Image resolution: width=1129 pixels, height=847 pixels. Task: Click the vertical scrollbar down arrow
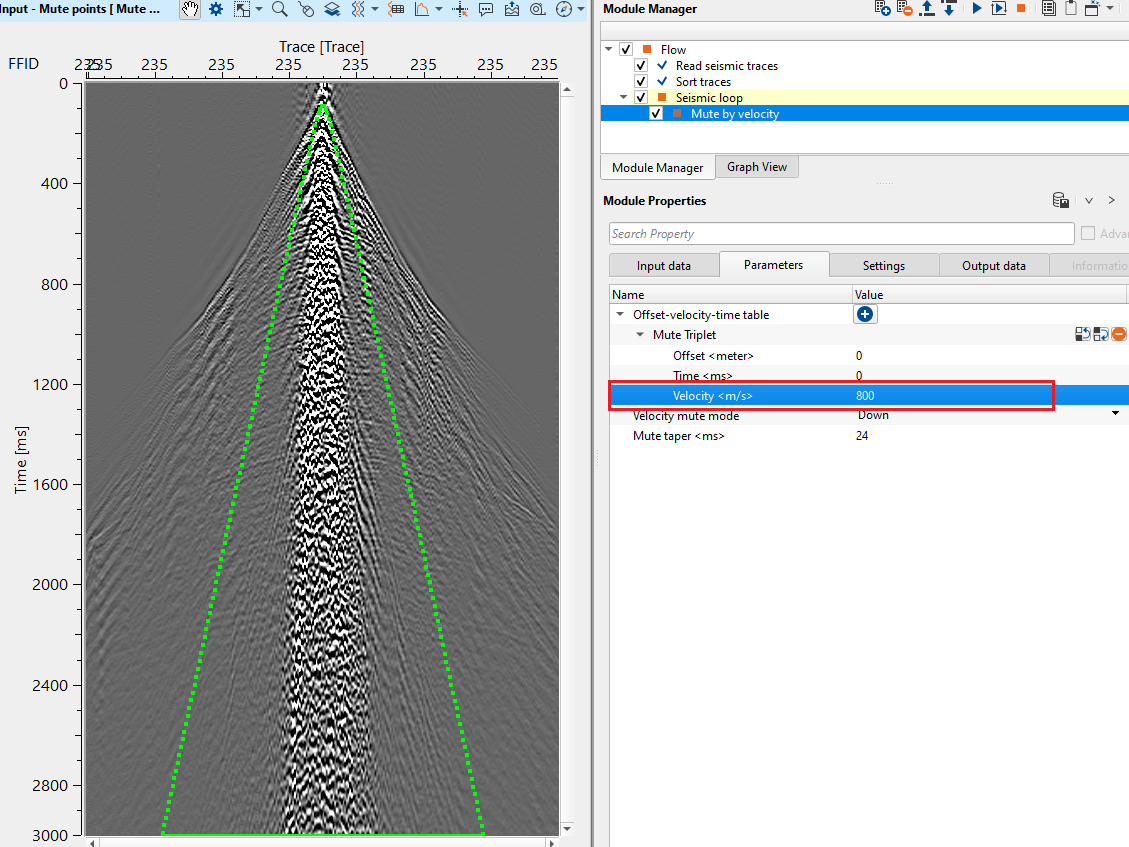point(568,830)
